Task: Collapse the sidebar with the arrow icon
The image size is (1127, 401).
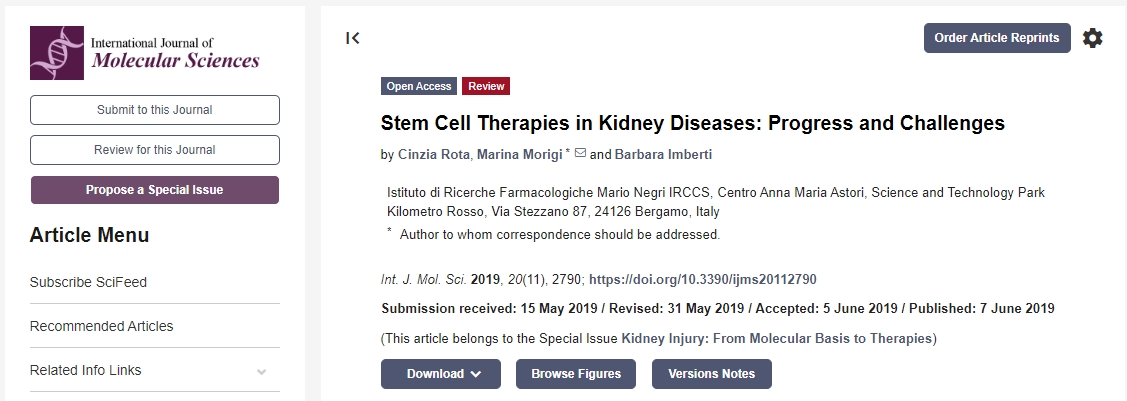Action: coord(352,38)
